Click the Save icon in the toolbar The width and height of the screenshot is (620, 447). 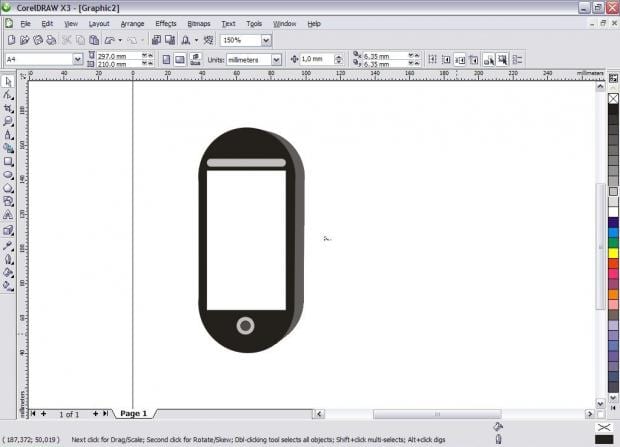click(38, 40)
